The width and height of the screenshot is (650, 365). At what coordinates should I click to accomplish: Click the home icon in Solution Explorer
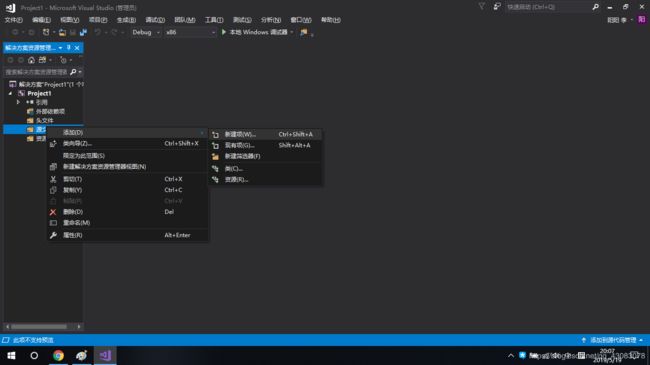click(x=31, y=60)
